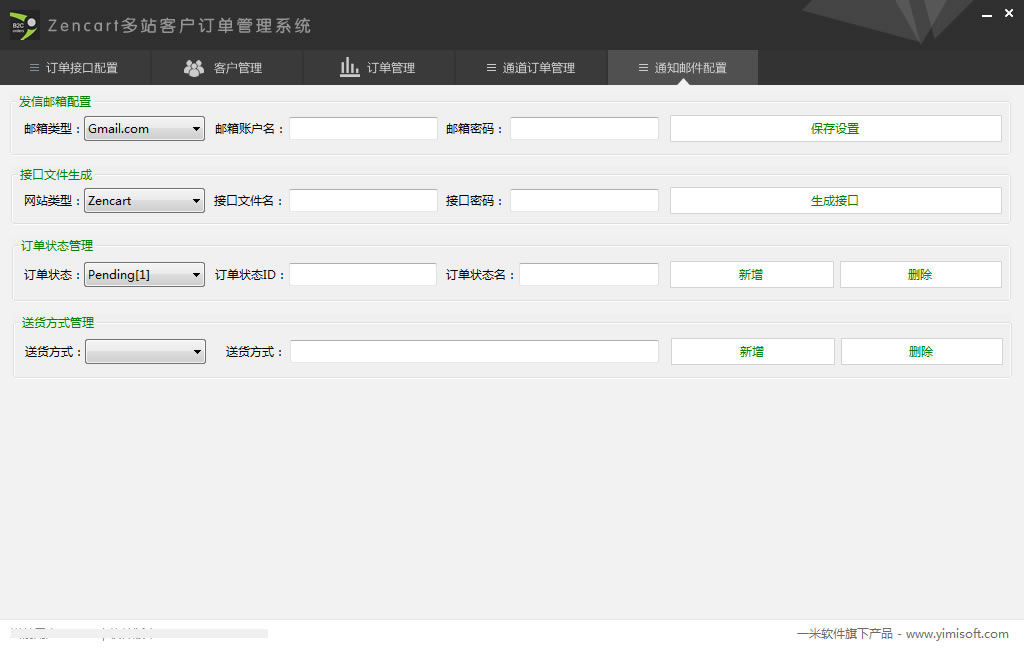
Task: Click 新增 in 订单状态管理 section
Action: tap(751, 274)
